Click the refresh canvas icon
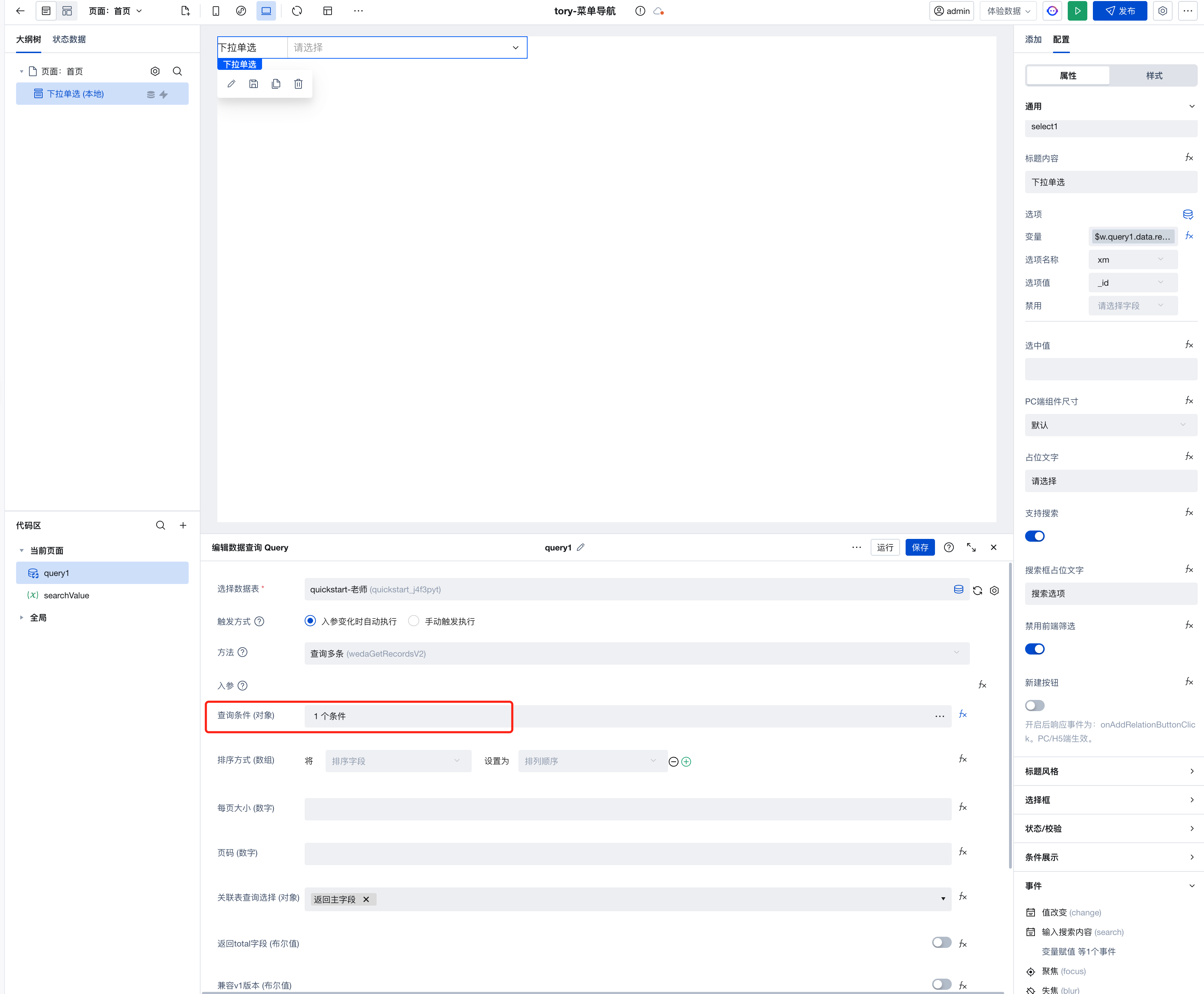 tap(297, 11)
